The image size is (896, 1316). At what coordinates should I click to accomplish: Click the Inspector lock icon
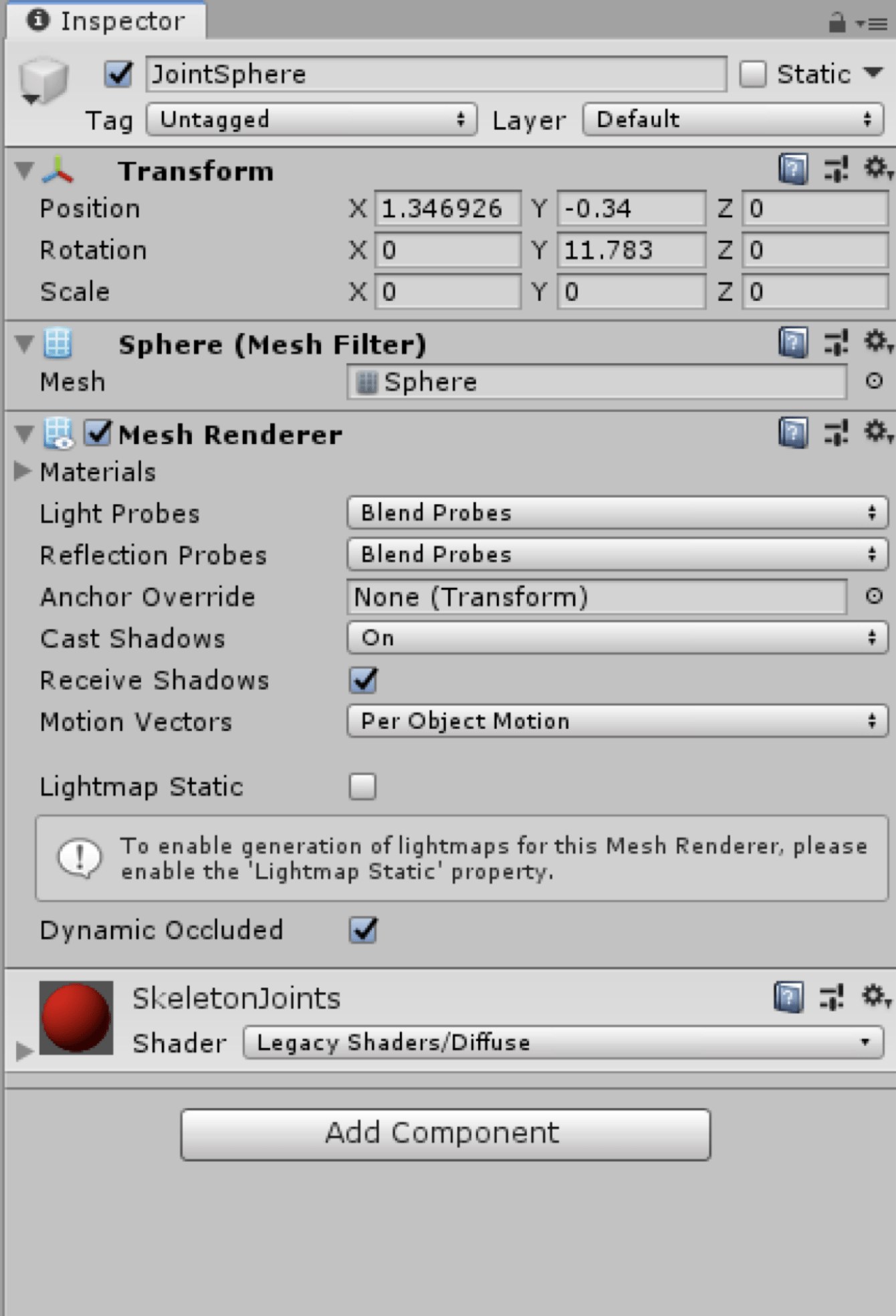tap(836, 23)
